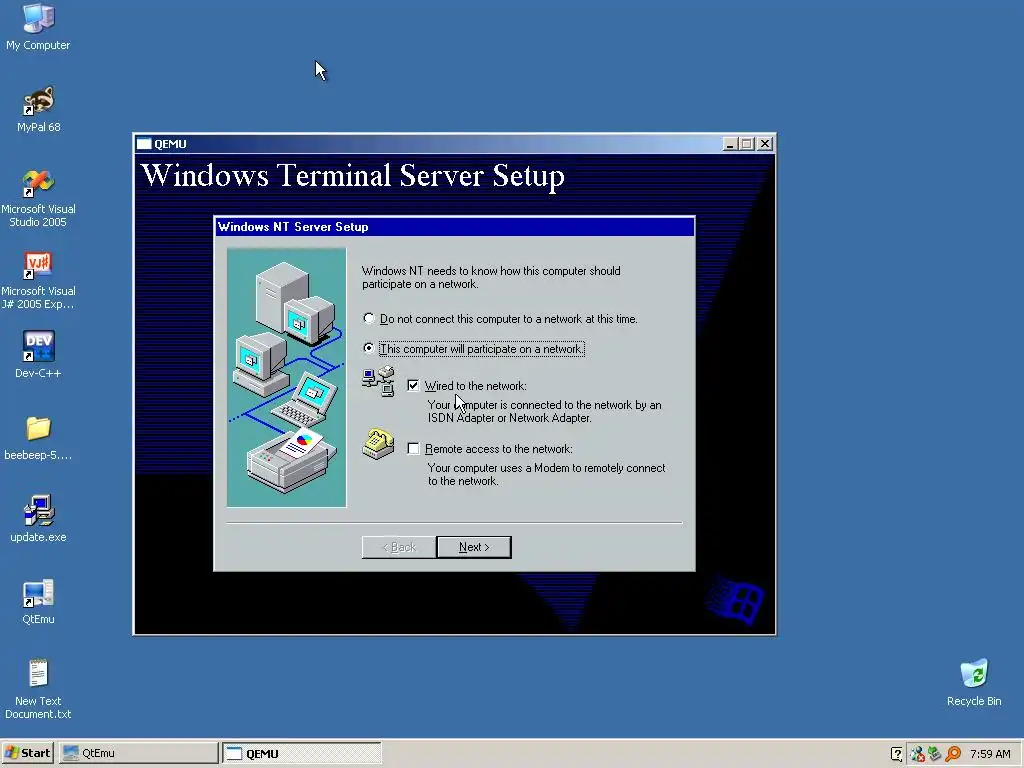
Task: Select the beebeep folder icon
Action: click(x=38, y=438)
